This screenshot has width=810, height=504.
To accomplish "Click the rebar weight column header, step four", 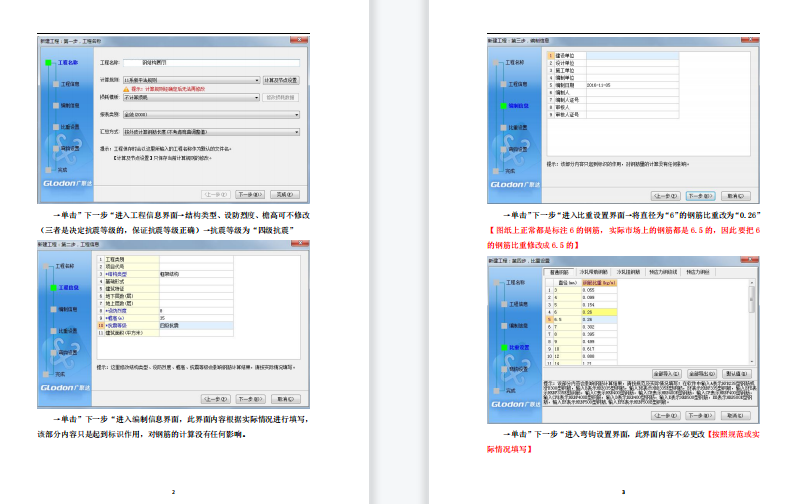I will click(599, 283).
